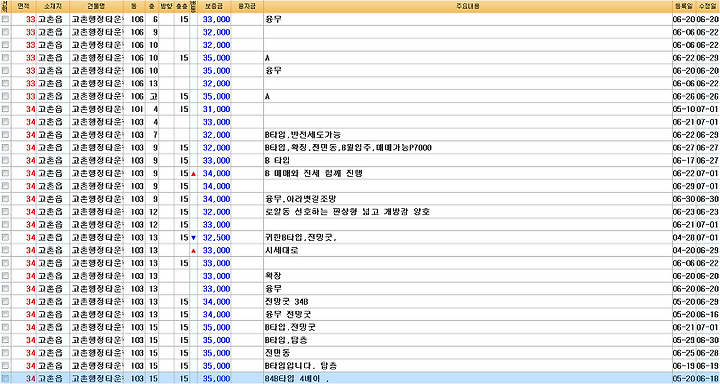The image size is (720, 384).
Task: Select deposit value 32,500
Action: 216,238
